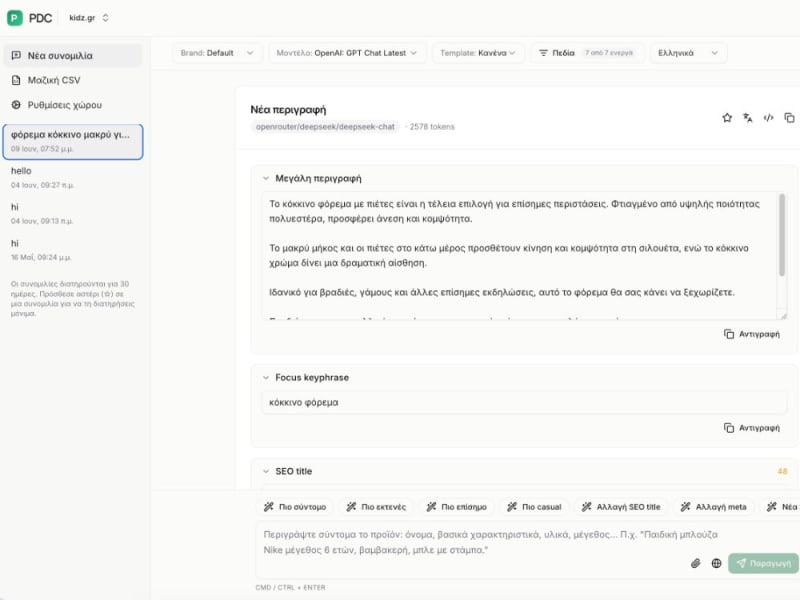Star this description to keep it

tap(727, 118)
